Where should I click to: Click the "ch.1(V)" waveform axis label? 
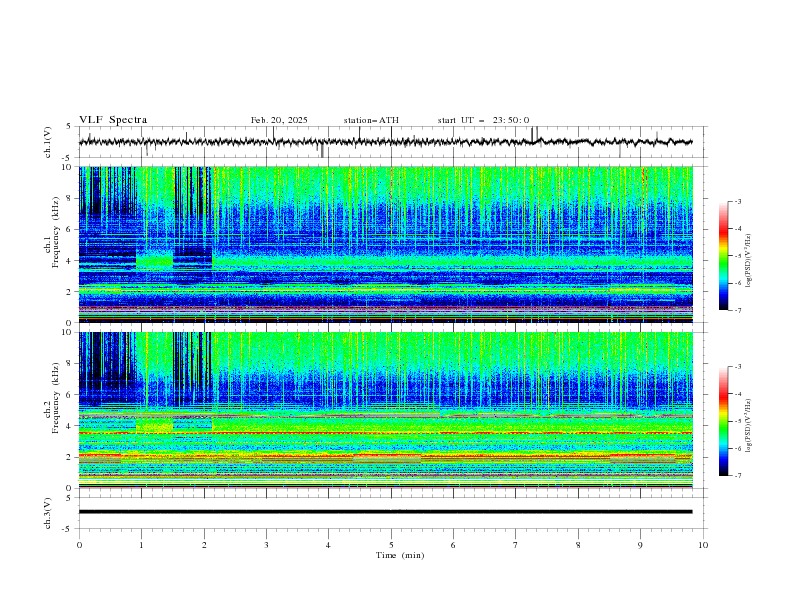48,142
